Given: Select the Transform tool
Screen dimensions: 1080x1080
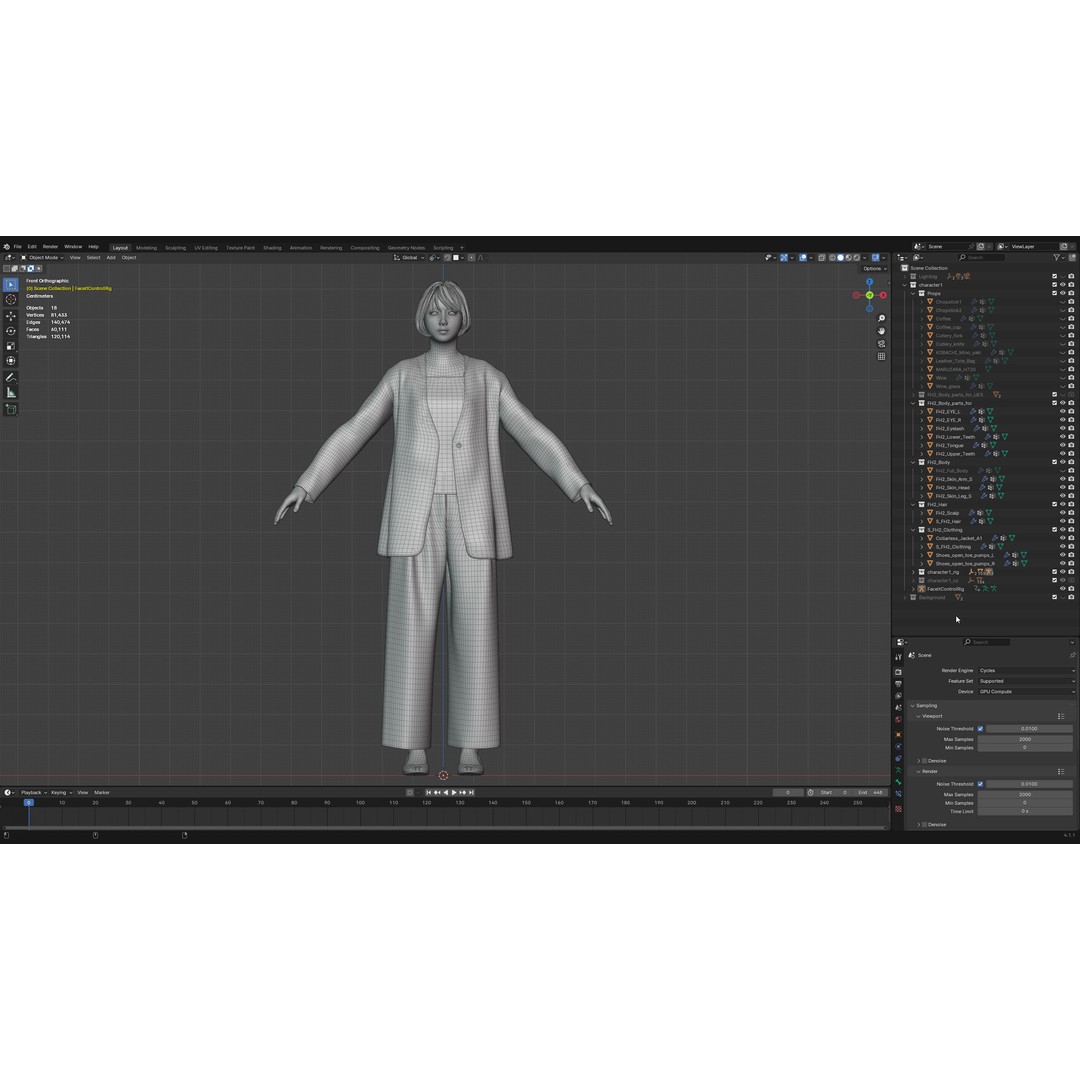Looking at the screenshot, I should 10,361.
